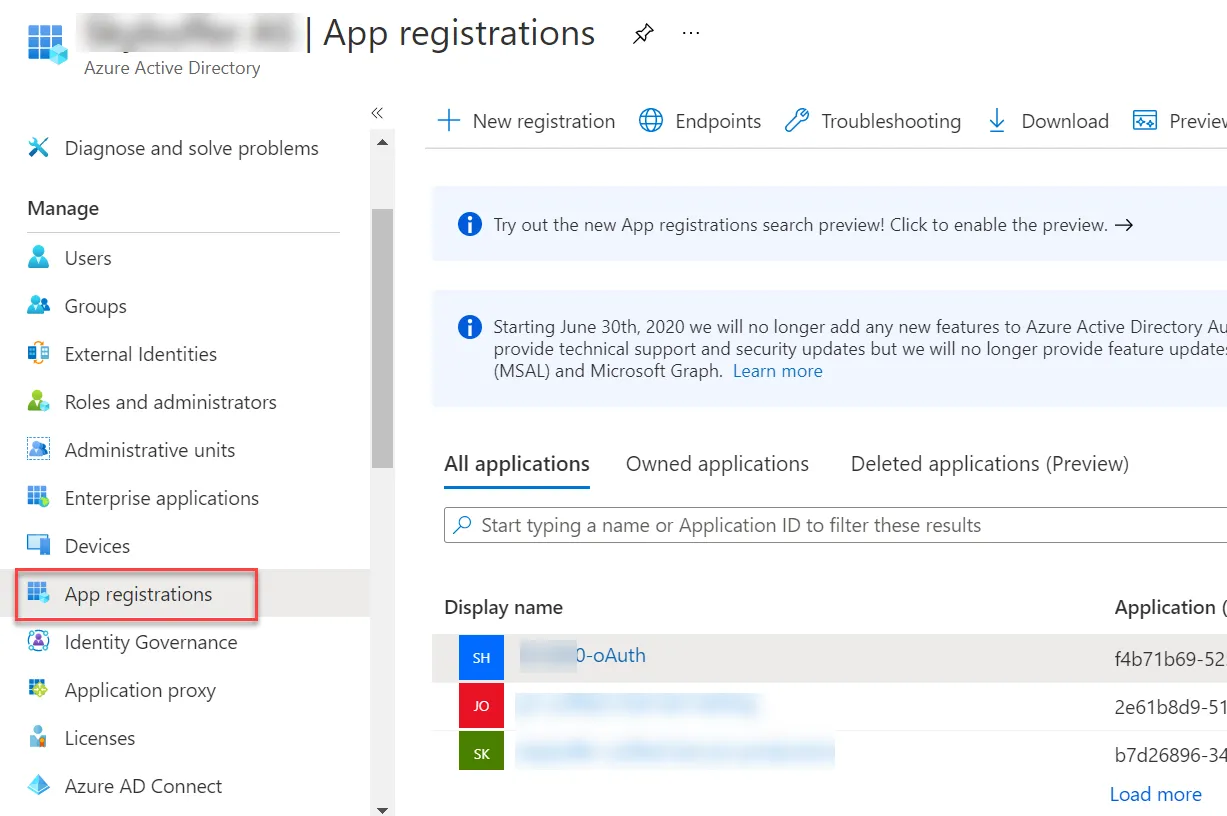Click Load more below the applications list
The image size is (1227, 816).
(x=1156, y=794)
